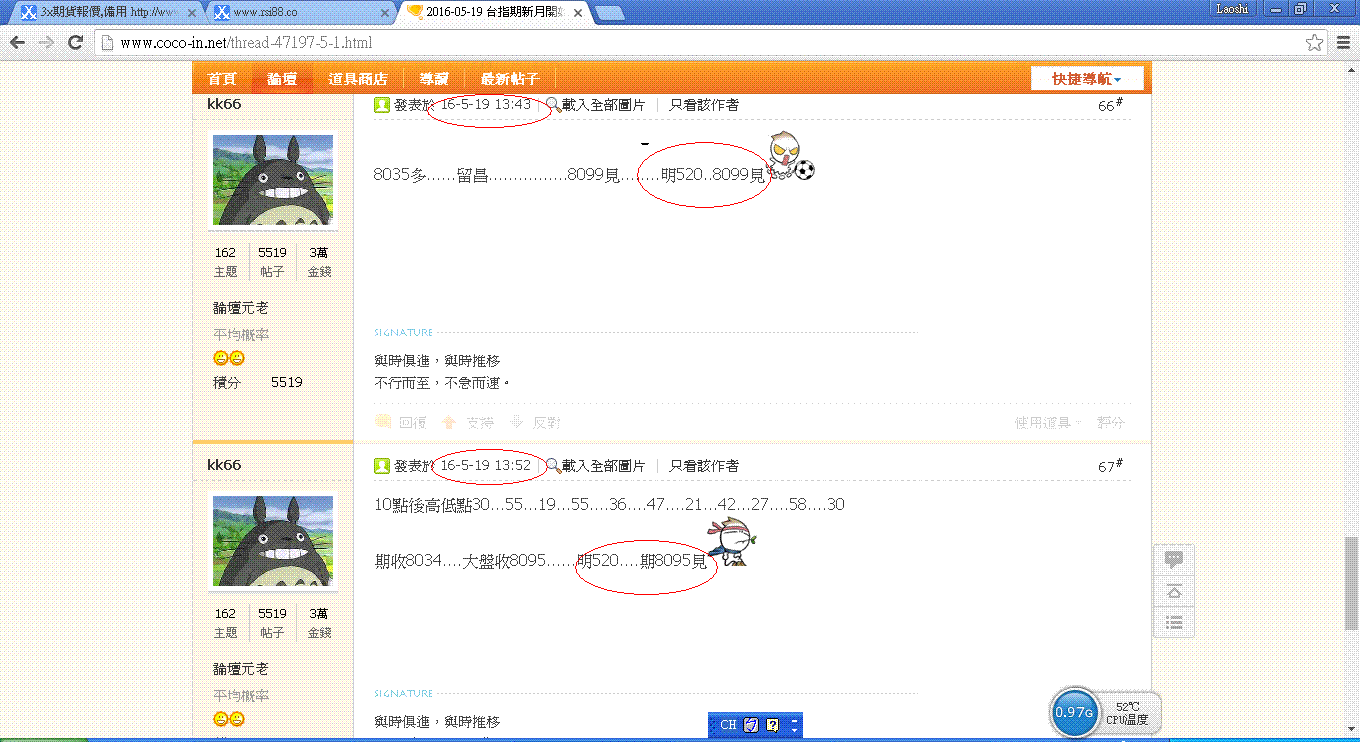The width and height of the screenshot is (1360, 742).
Task: Jump to page top with floating arrow
Action: tap(1174, 591)
